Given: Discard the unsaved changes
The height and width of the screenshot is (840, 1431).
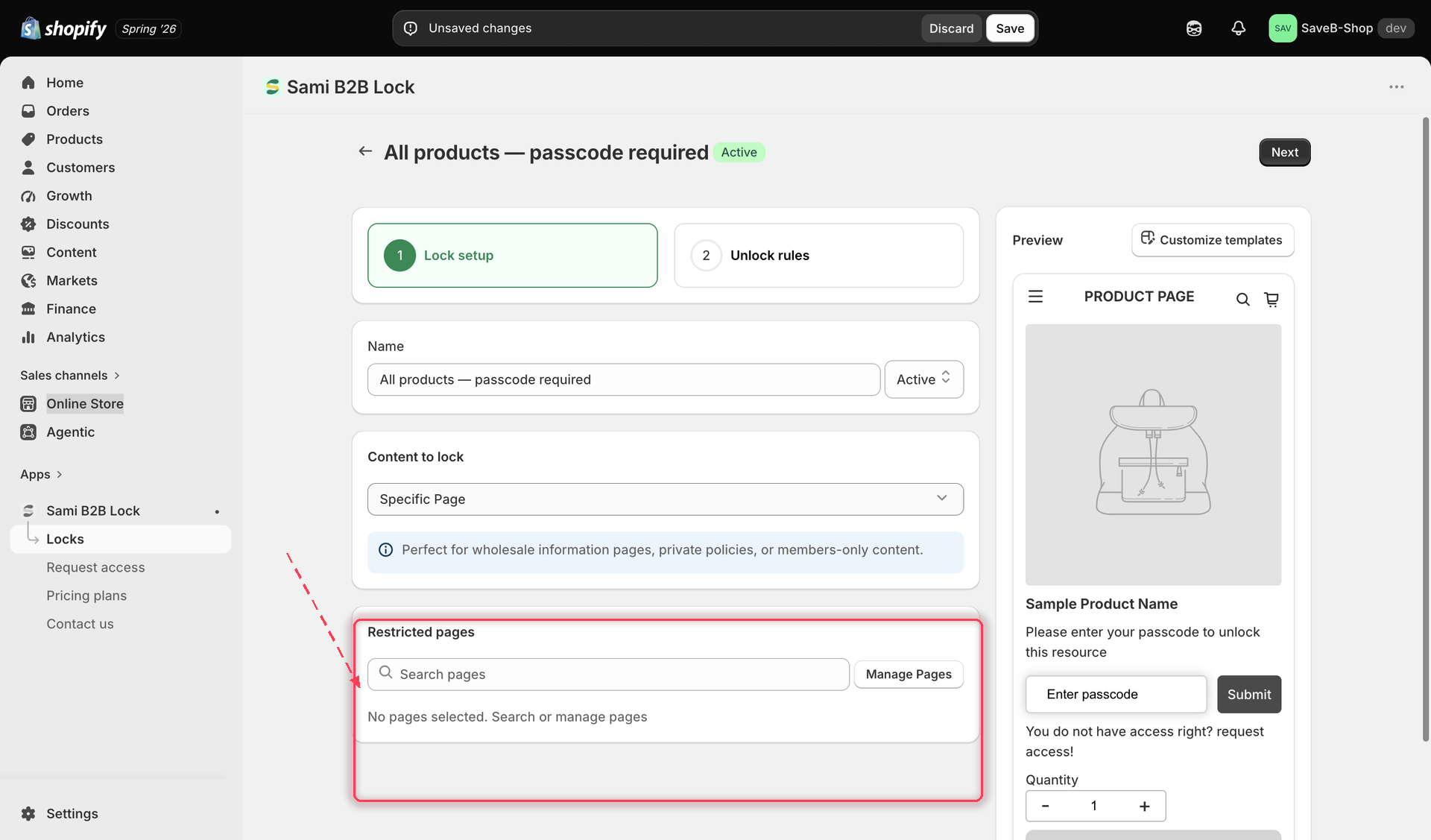Looking at the screenshot, I should tap(951, 28).
